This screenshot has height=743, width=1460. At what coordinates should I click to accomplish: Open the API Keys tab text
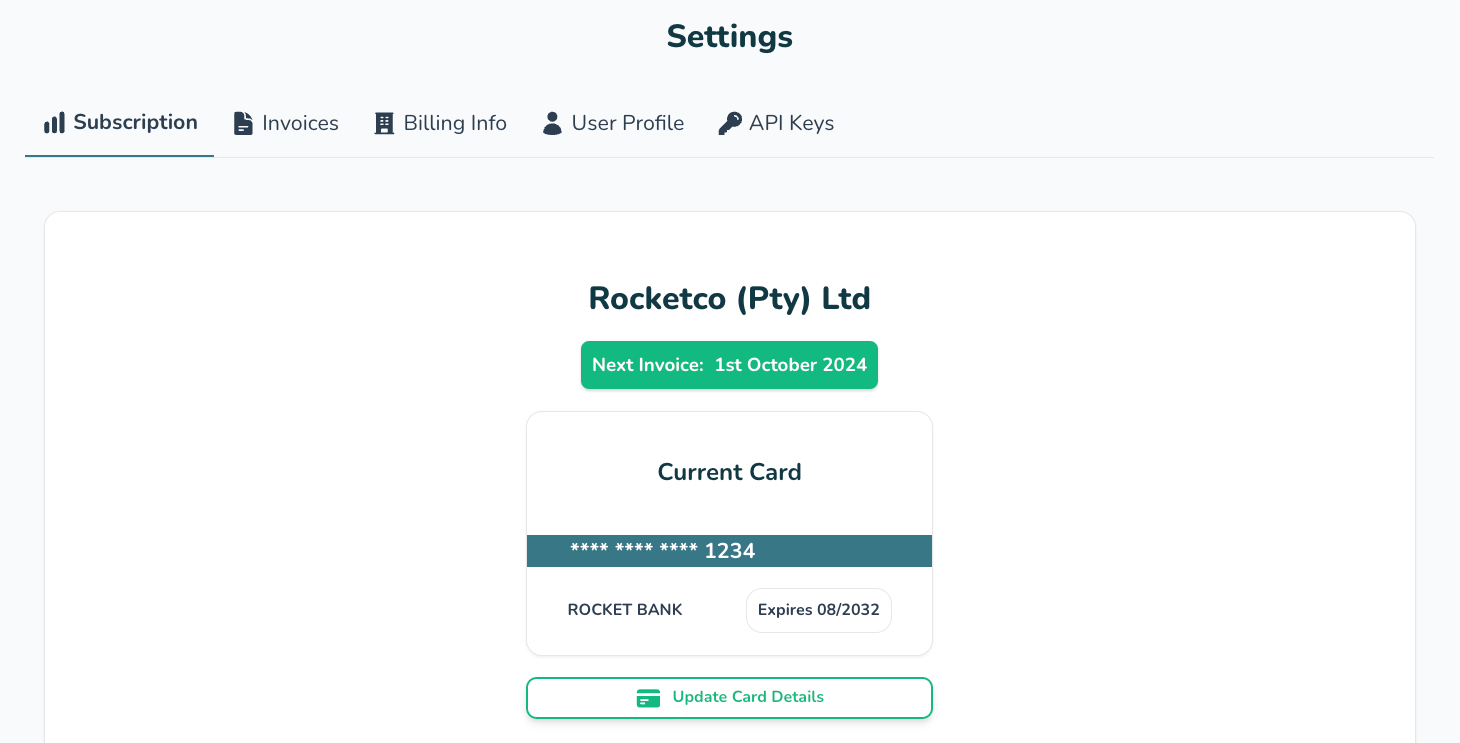coord(791,123)
